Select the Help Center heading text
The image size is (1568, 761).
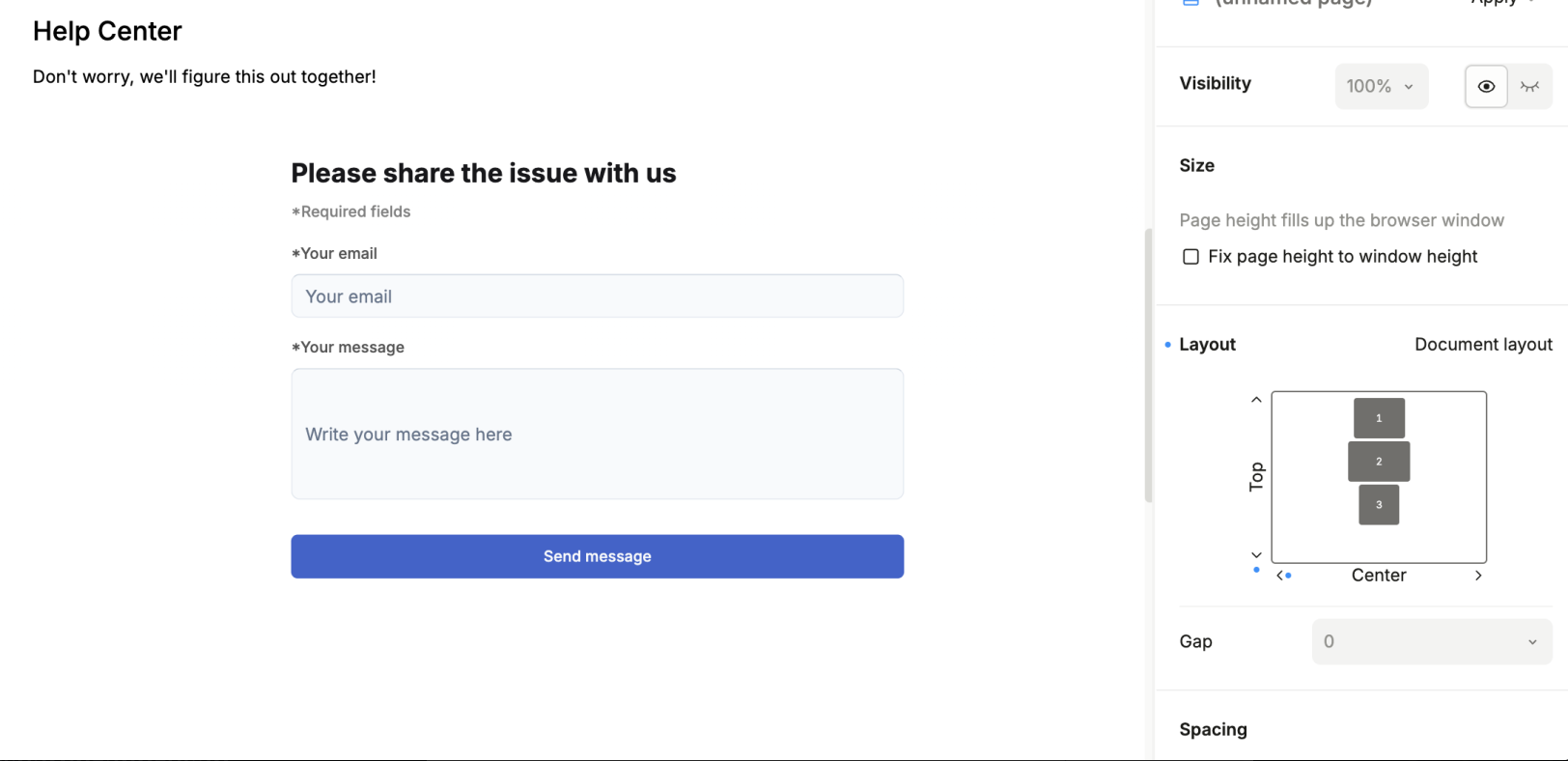pos(107,32)
